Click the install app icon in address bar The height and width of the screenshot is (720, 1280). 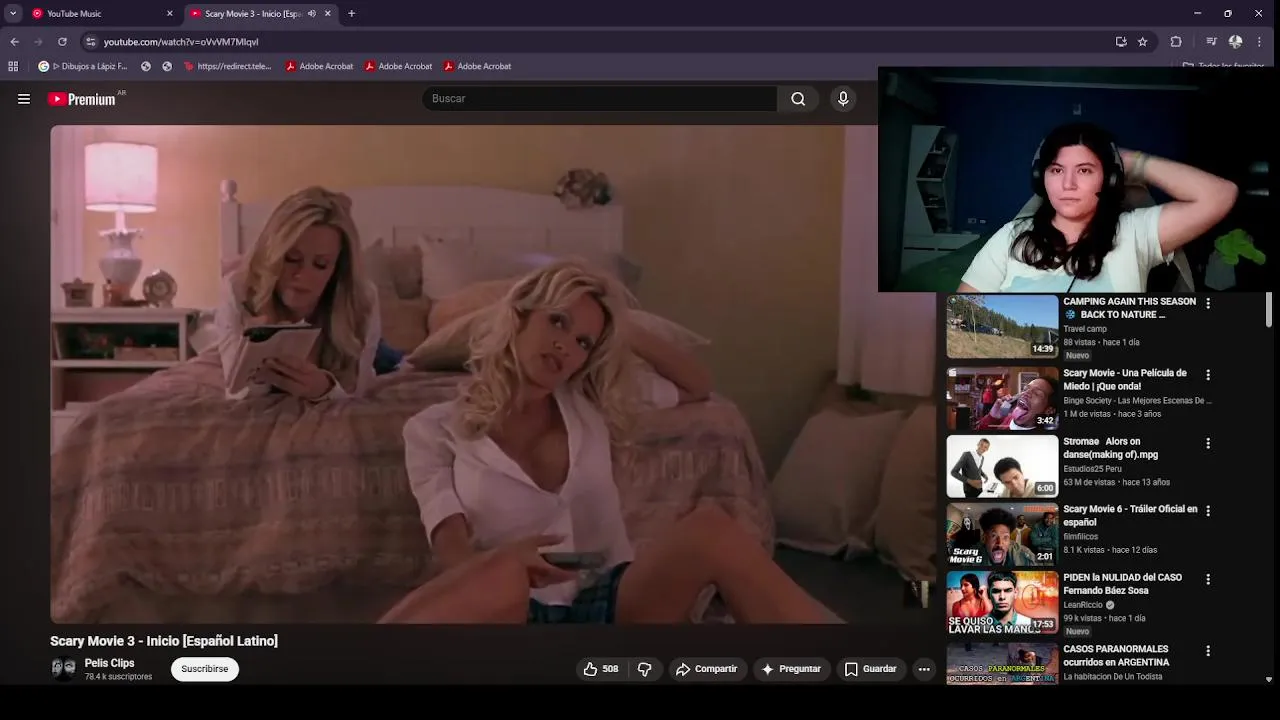coord(1121,42)
